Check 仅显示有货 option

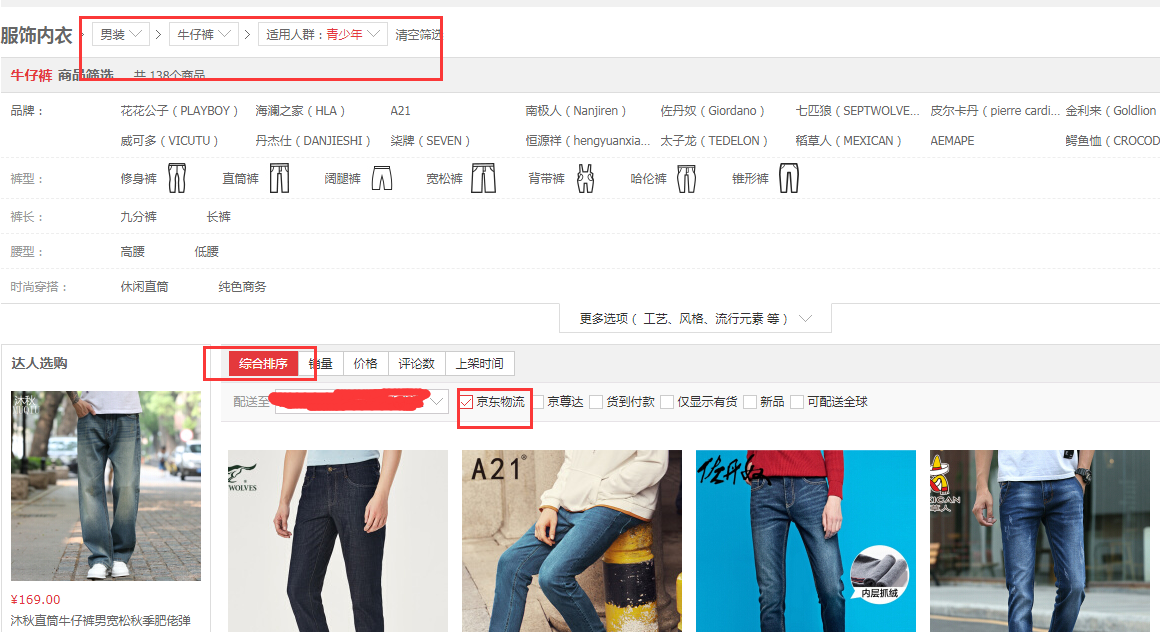point(667,402)
